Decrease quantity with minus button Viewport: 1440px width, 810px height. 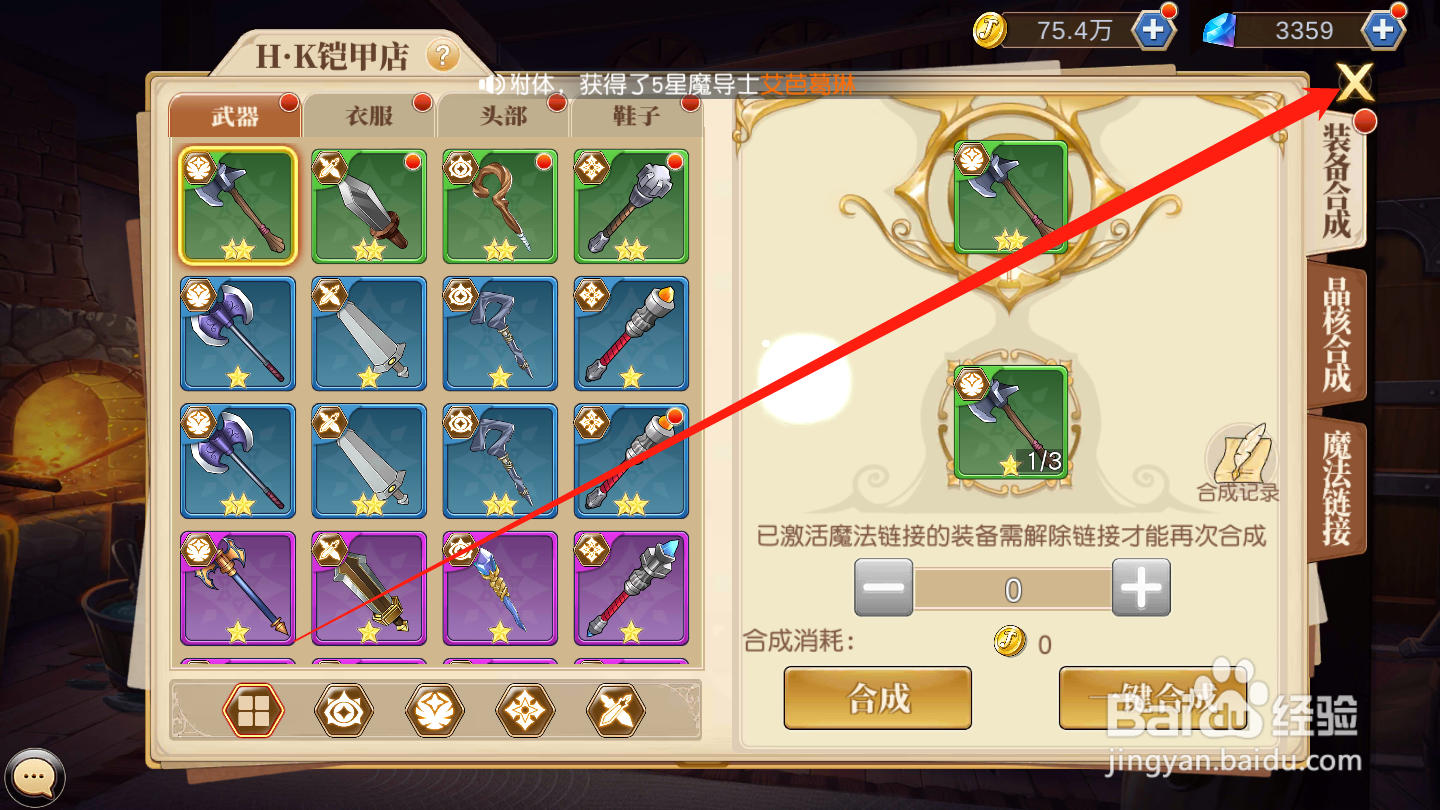coord(883,587)
